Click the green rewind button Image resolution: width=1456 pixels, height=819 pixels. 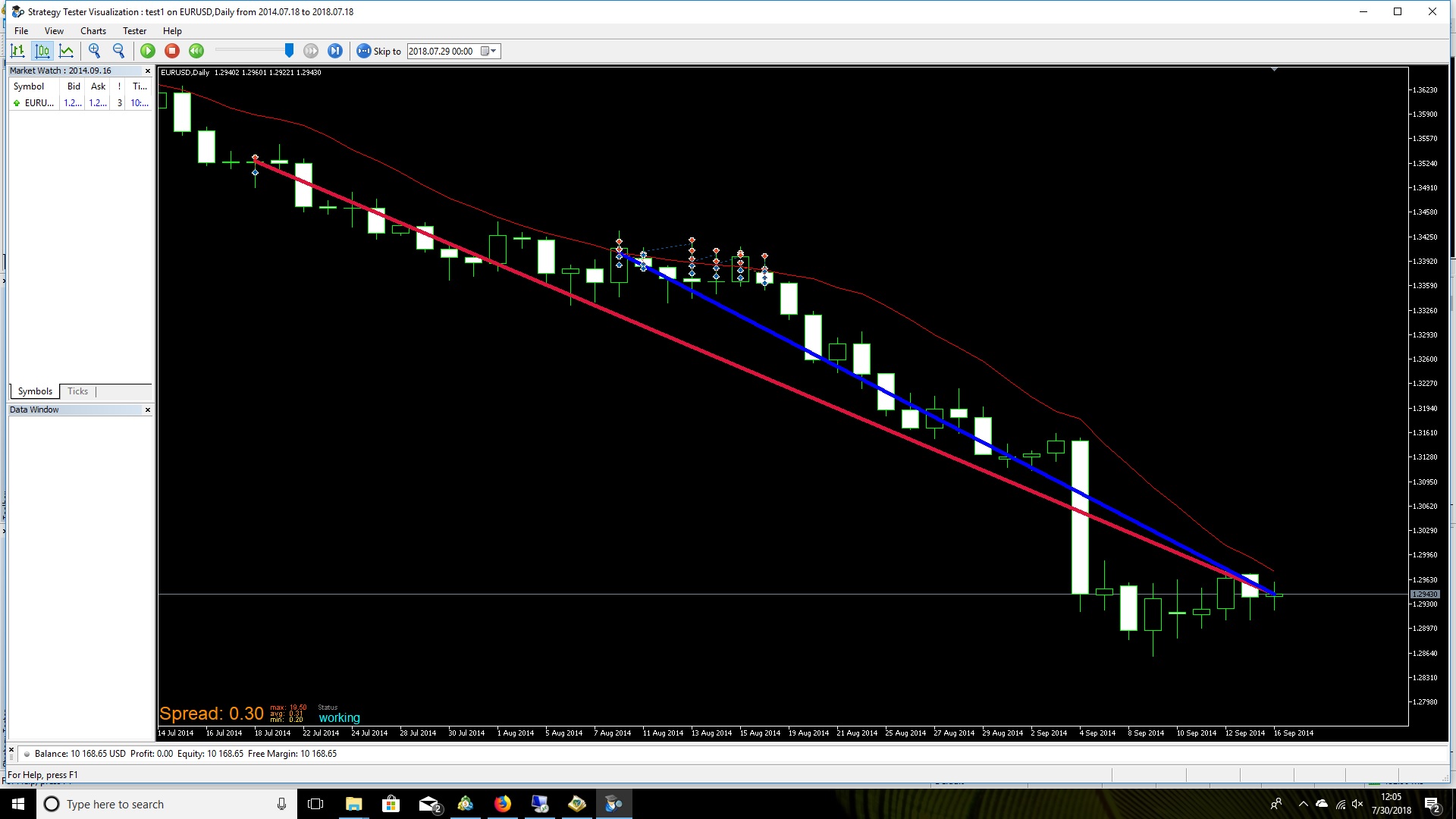[196, 51]
